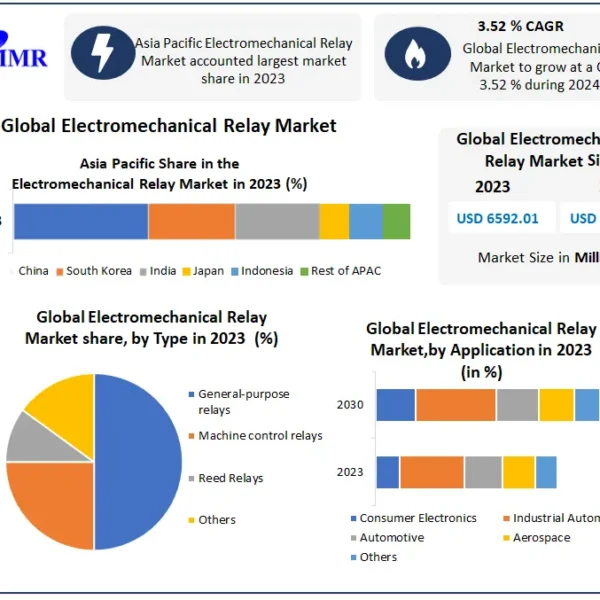Select the blue China segment of Asia Pacific bar
600x600 pixels.
(81, 222)
